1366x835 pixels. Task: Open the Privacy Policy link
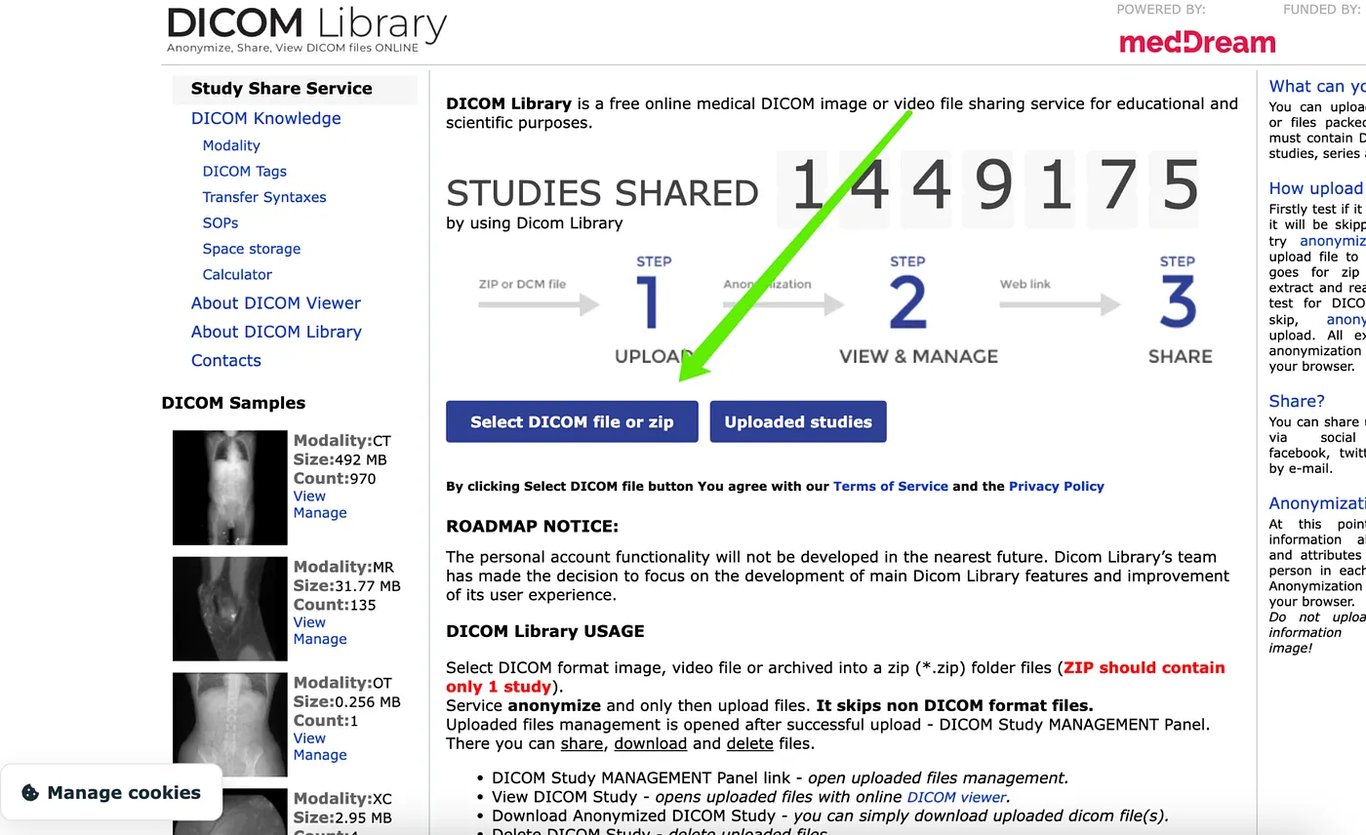1056,487
